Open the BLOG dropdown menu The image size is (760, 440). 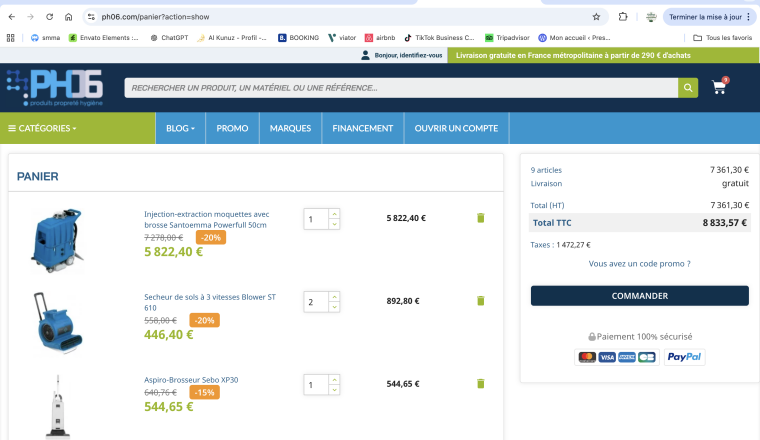click(180, 128)
